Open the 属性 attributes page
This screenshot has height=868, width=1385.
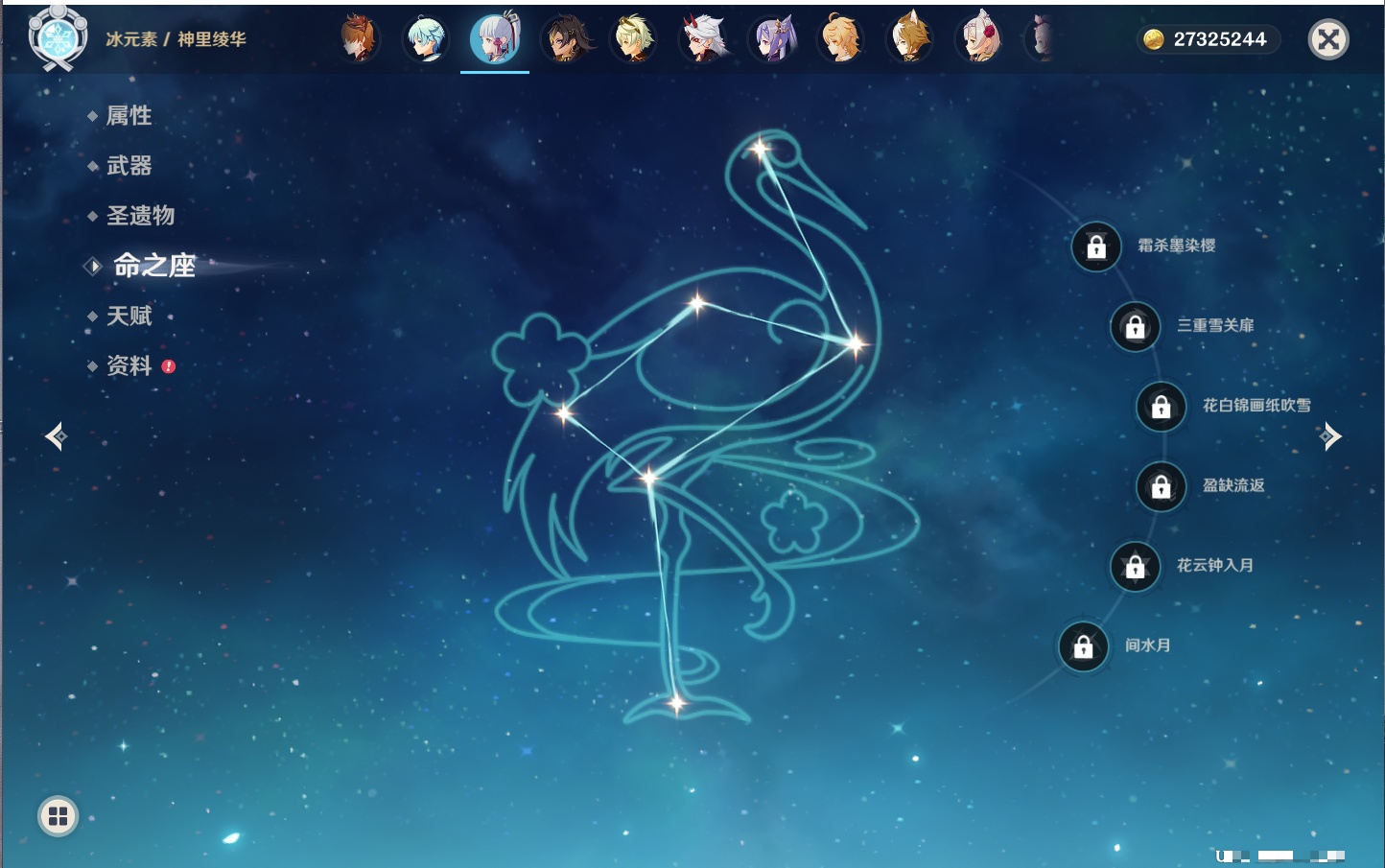(x=129, y=116)
